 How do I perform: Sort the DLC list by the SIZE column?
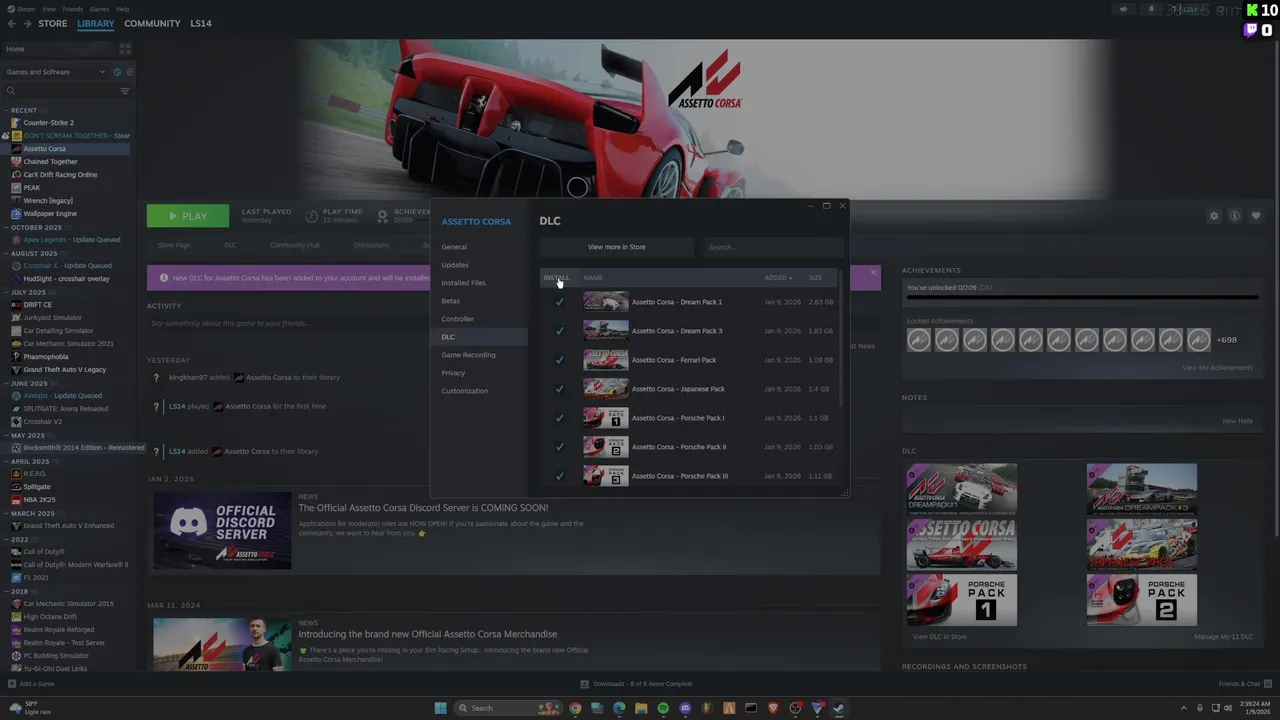816,278
